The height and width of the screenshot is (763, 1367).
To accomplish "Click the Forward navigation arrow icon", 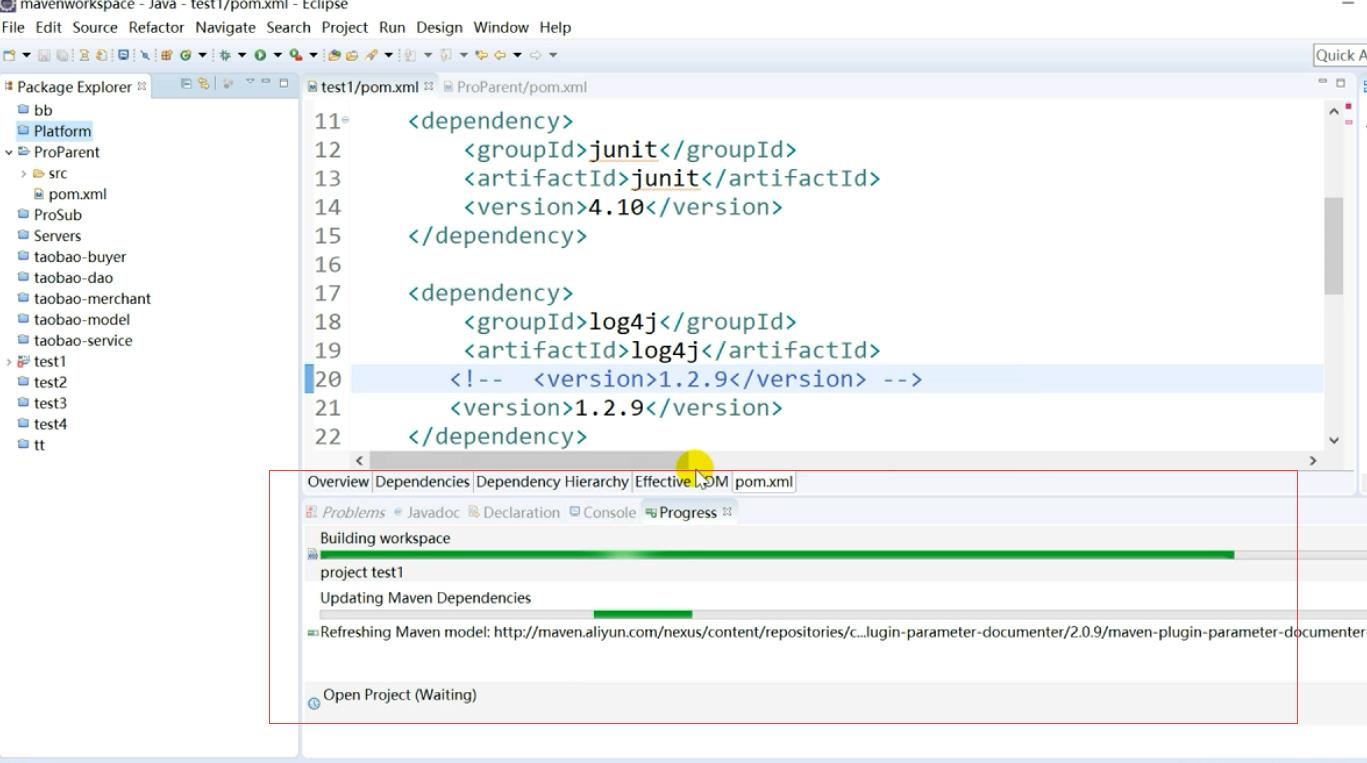I will tap(535, 55).
